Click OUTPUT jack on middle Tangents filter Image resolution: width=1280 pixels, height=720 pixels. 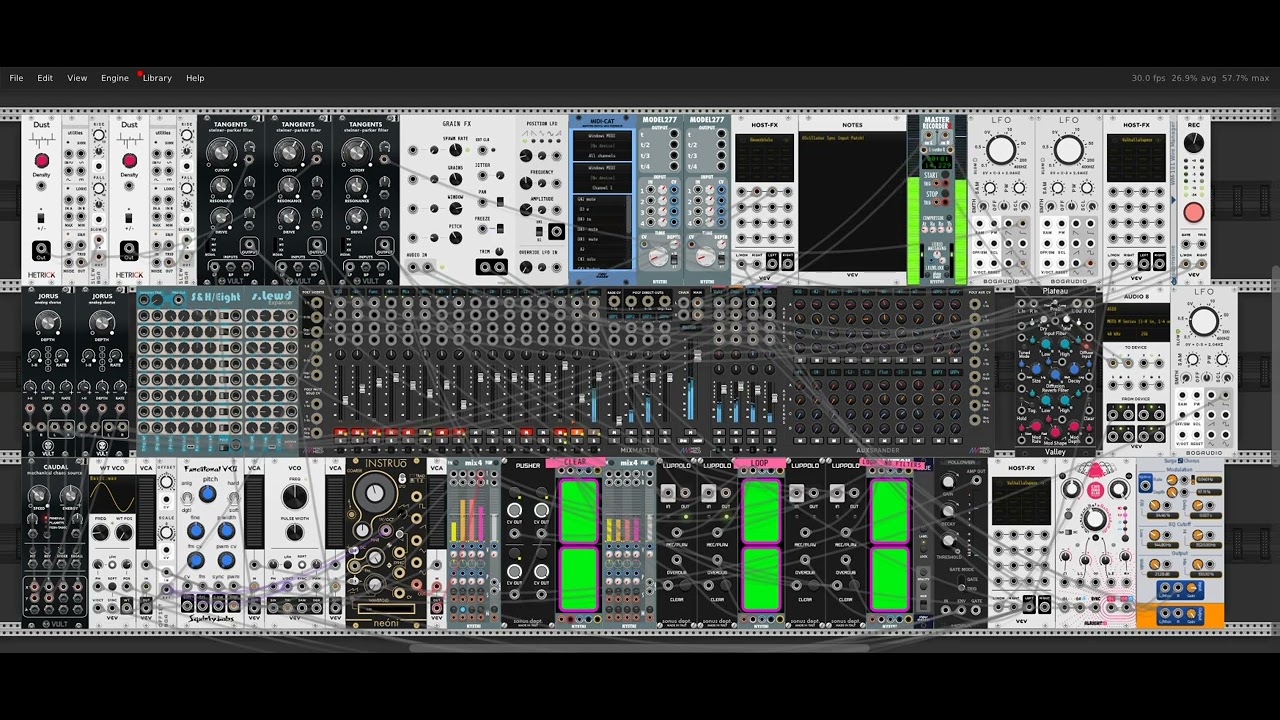click(316, 246)
